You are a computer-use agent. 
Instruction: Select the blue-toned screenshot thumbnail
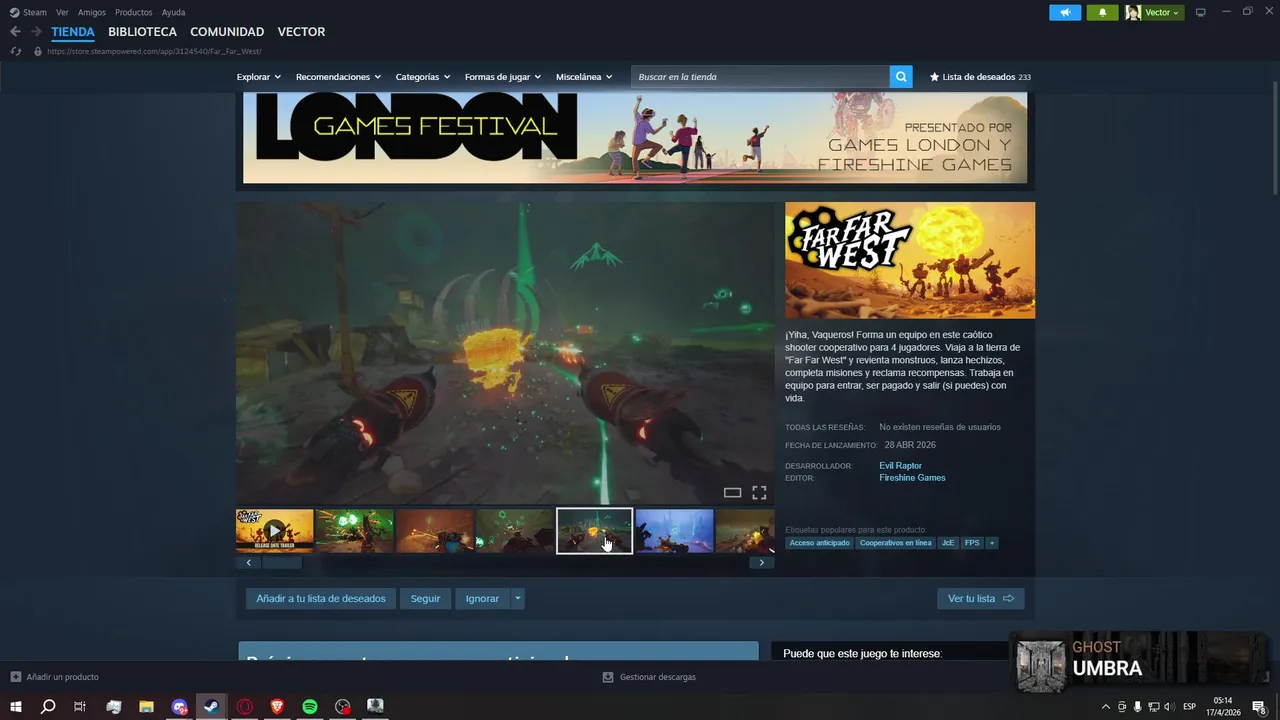pyautogui.click(x=674, y=531)
